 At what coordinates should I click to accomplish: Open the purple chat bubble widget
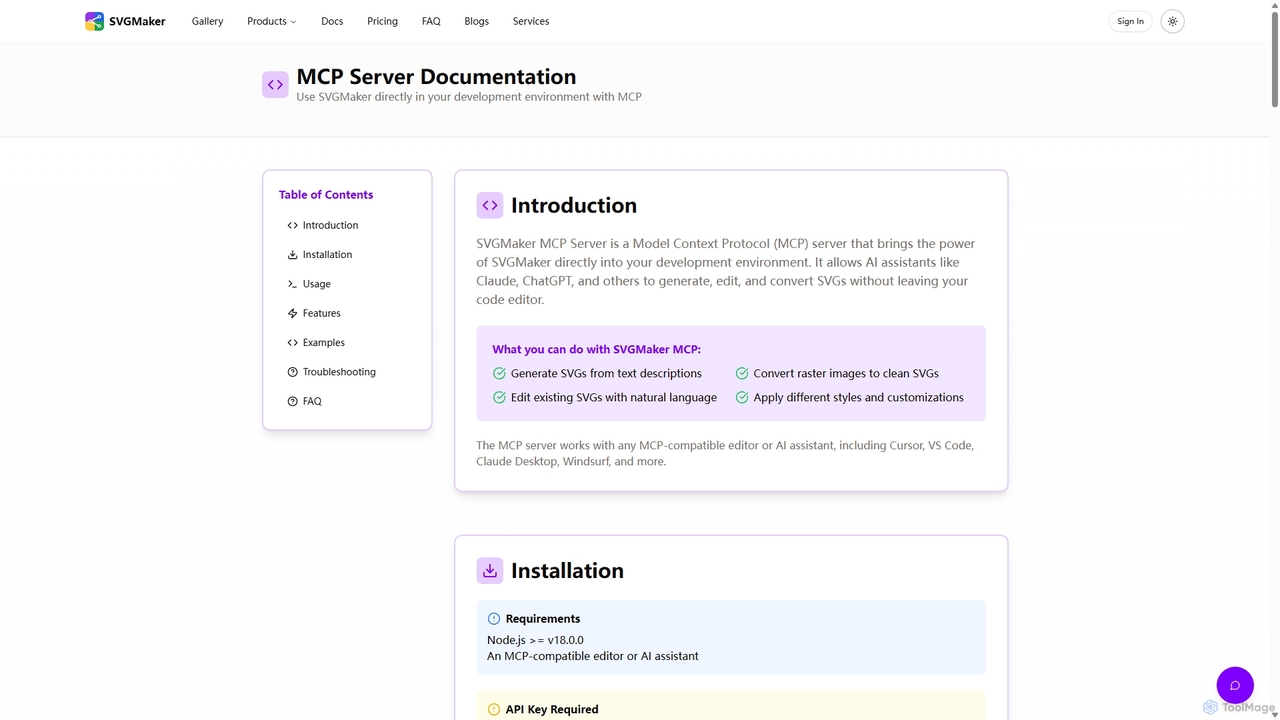1235,685
